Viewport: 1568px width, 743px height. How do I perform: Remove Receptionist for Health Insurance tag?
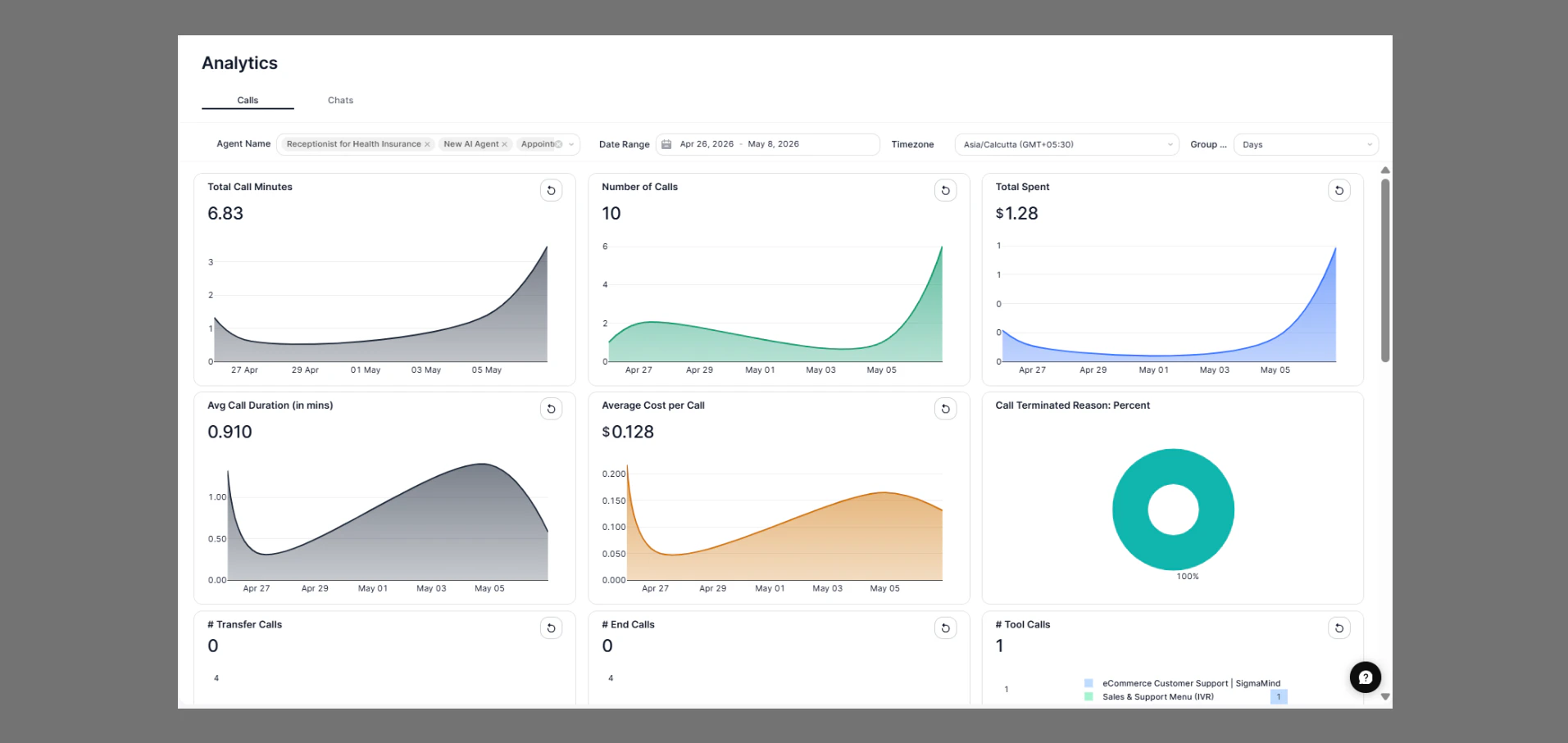427,144
